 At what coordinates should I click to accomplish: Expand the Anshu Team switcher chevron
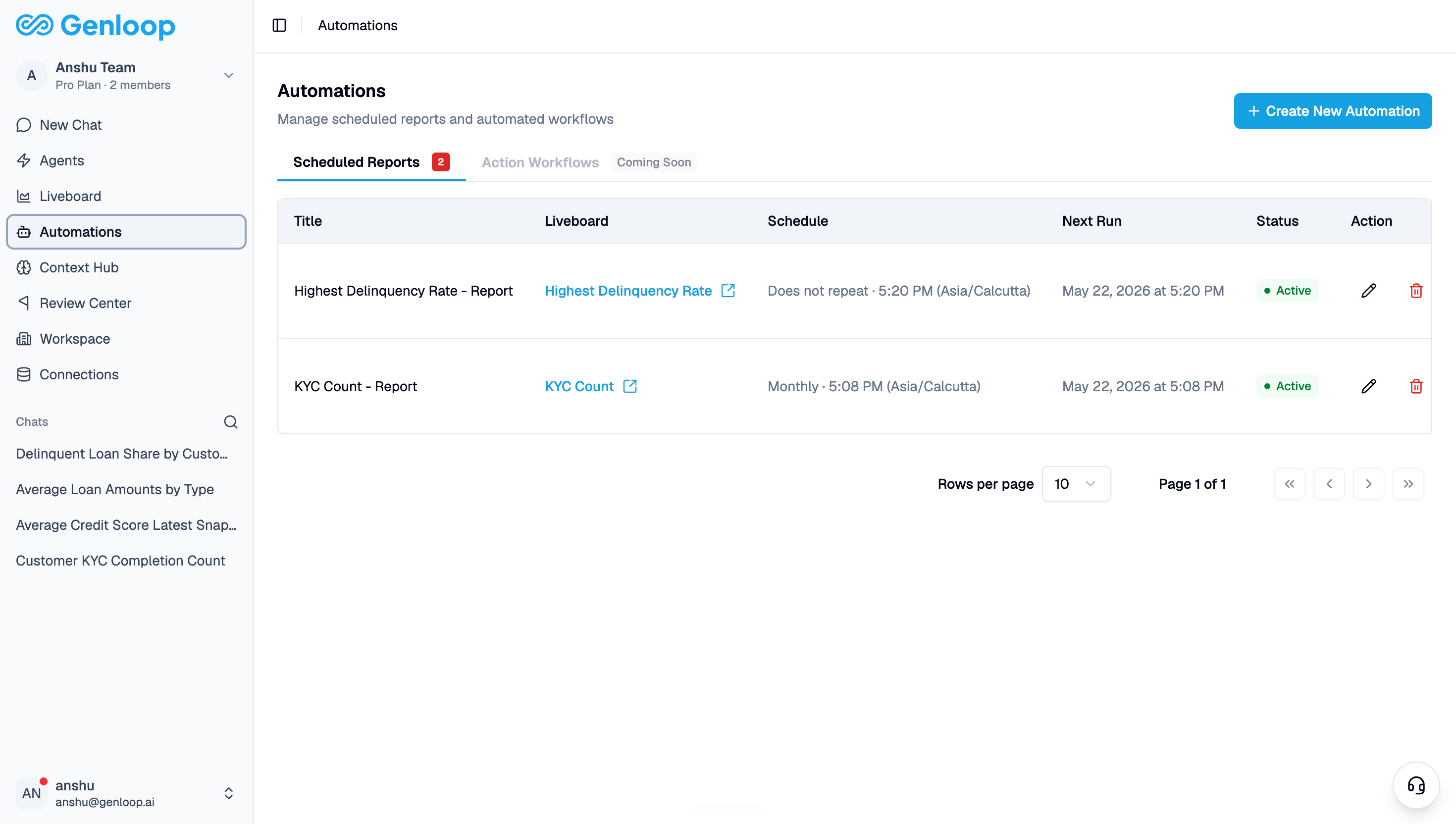coord(229,75)
